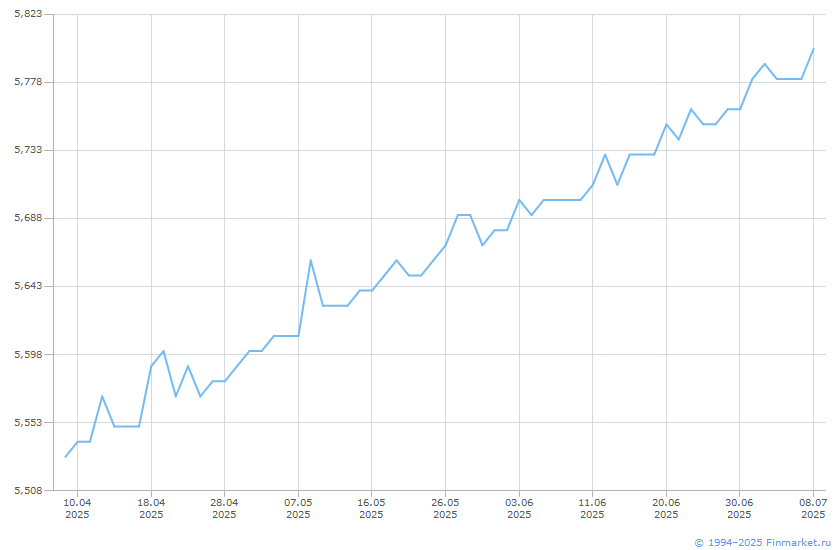Image resolution: width=840 pixels, height=550 pixels.
Task: Click the 5,778 y-axis label
Action: tap(28, 82)
